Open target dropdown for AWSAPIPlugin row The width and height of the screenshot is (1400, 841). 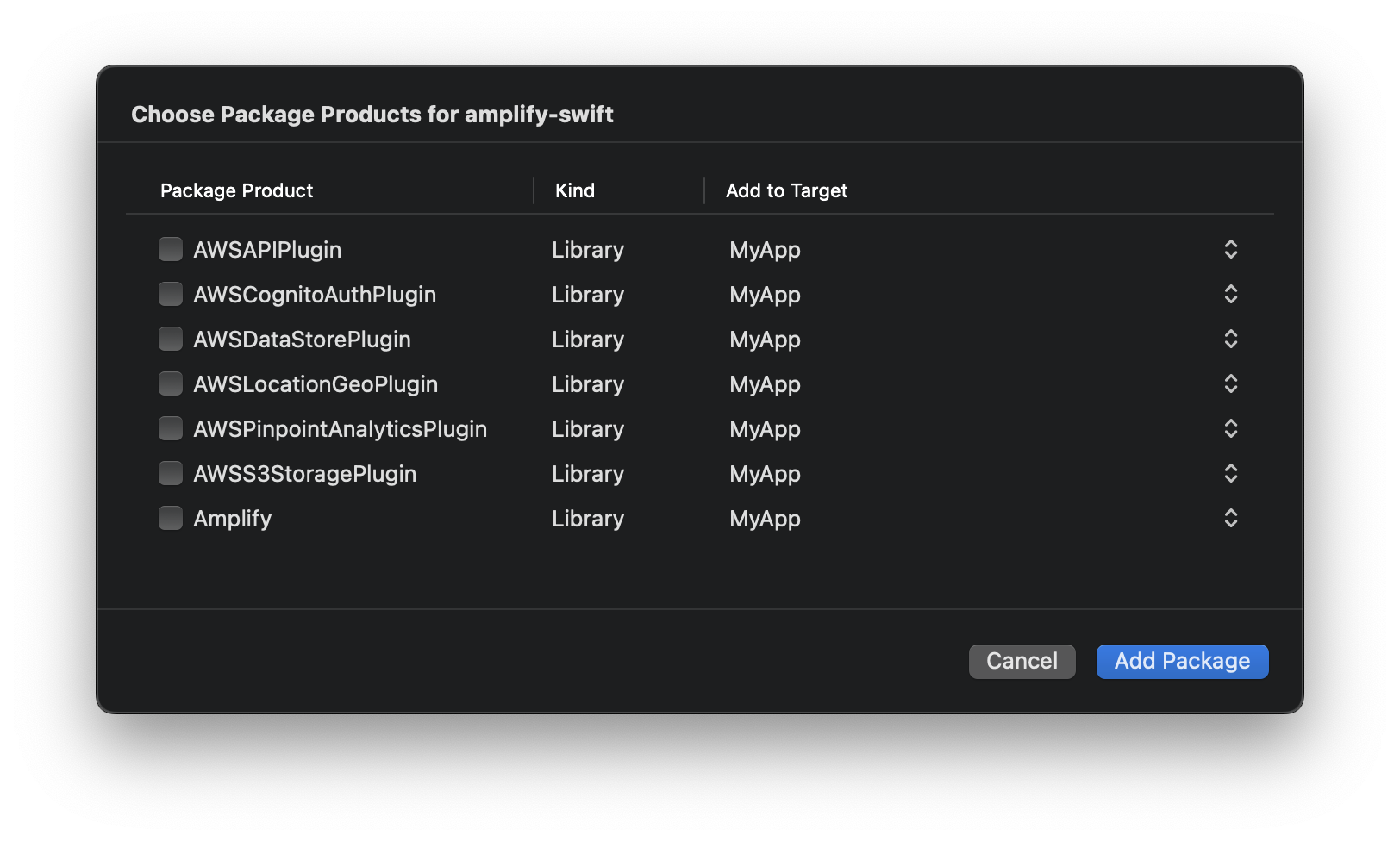[1231, 249]
